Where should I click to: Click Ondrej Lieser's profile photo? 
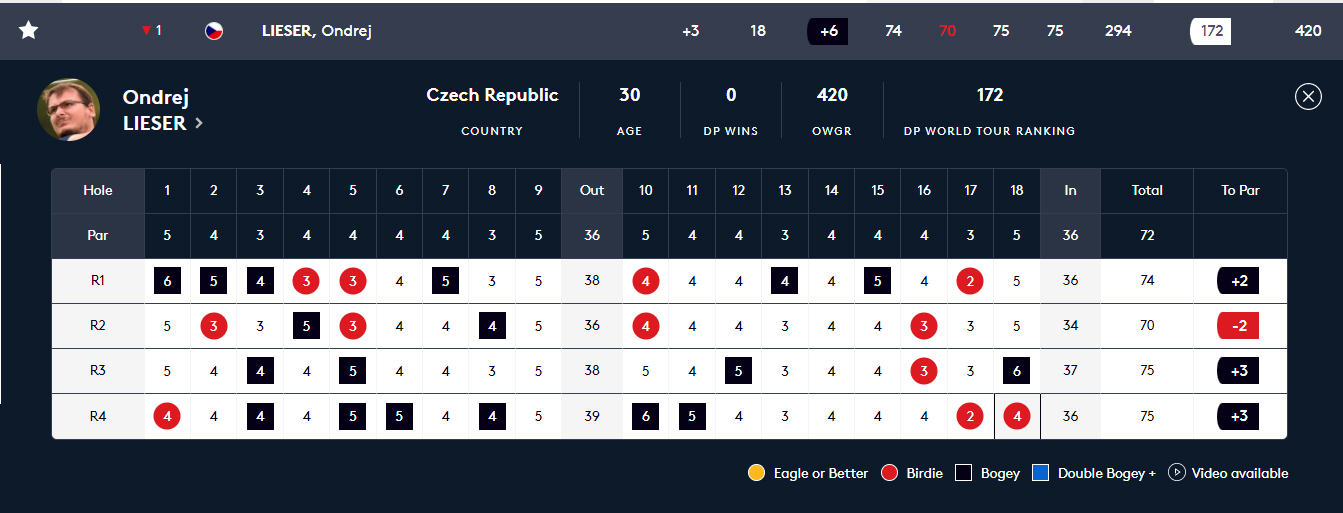pos(69,109)
